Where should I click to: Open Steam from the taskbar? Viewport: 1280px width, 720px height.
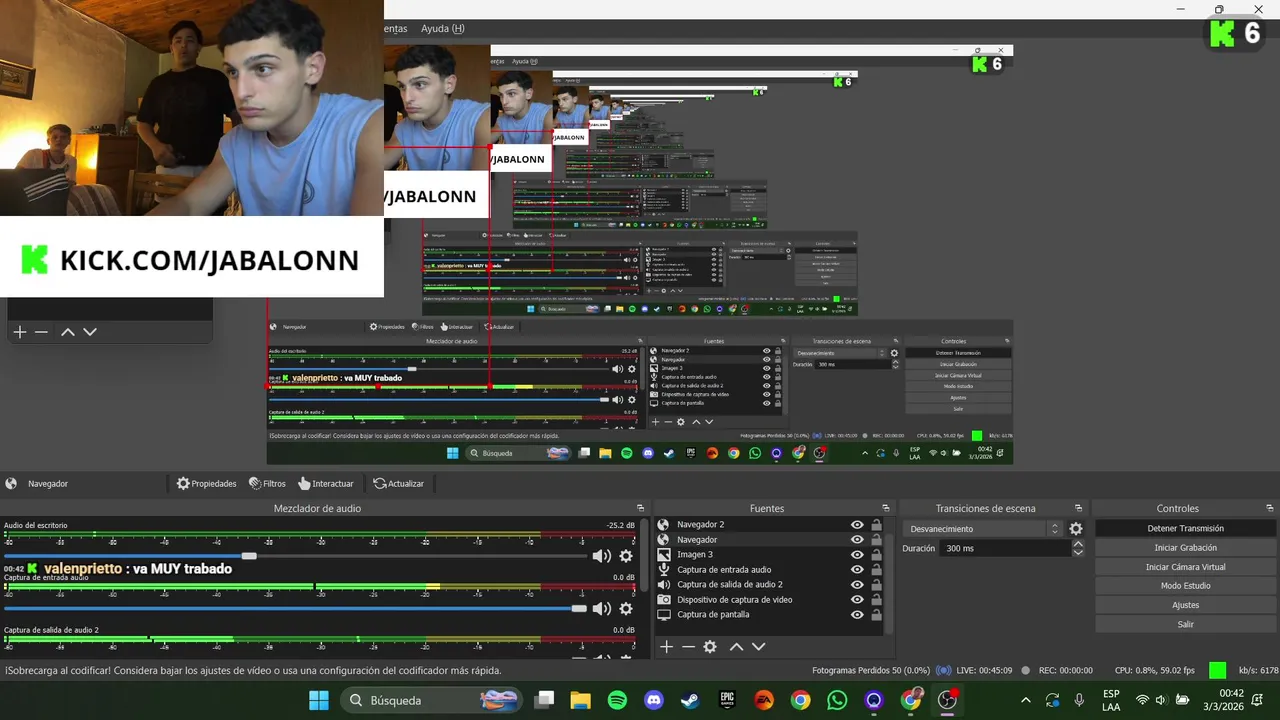(x=691, y=700)
